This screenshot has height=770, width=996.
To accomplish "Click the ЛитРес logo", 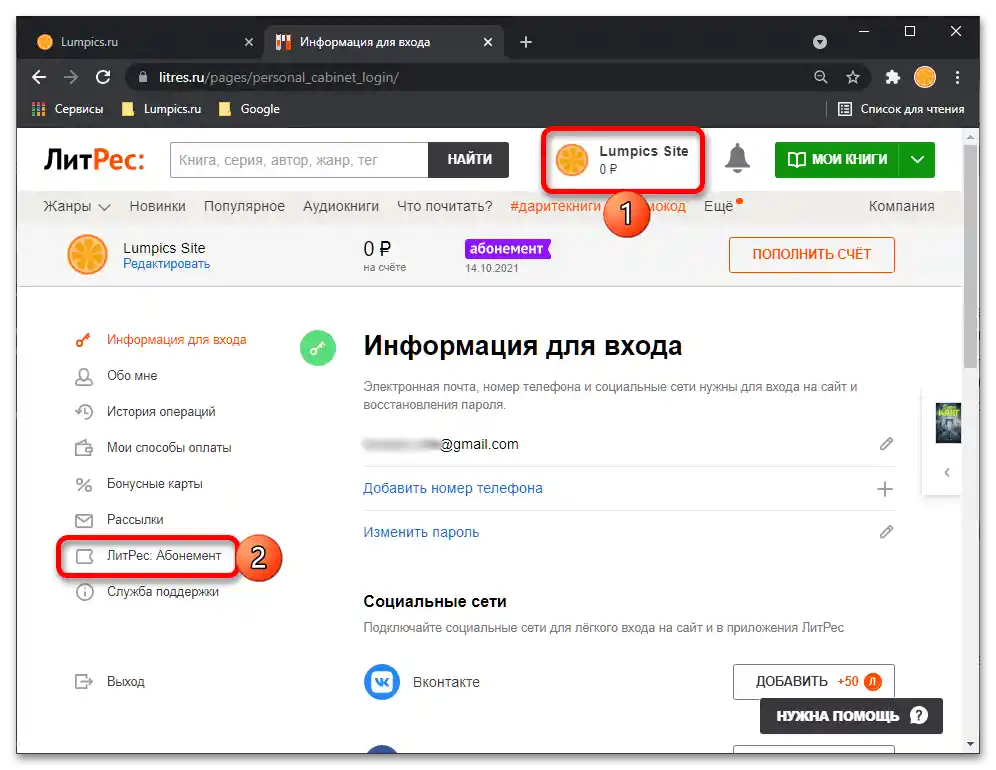I will coord(94,159).
